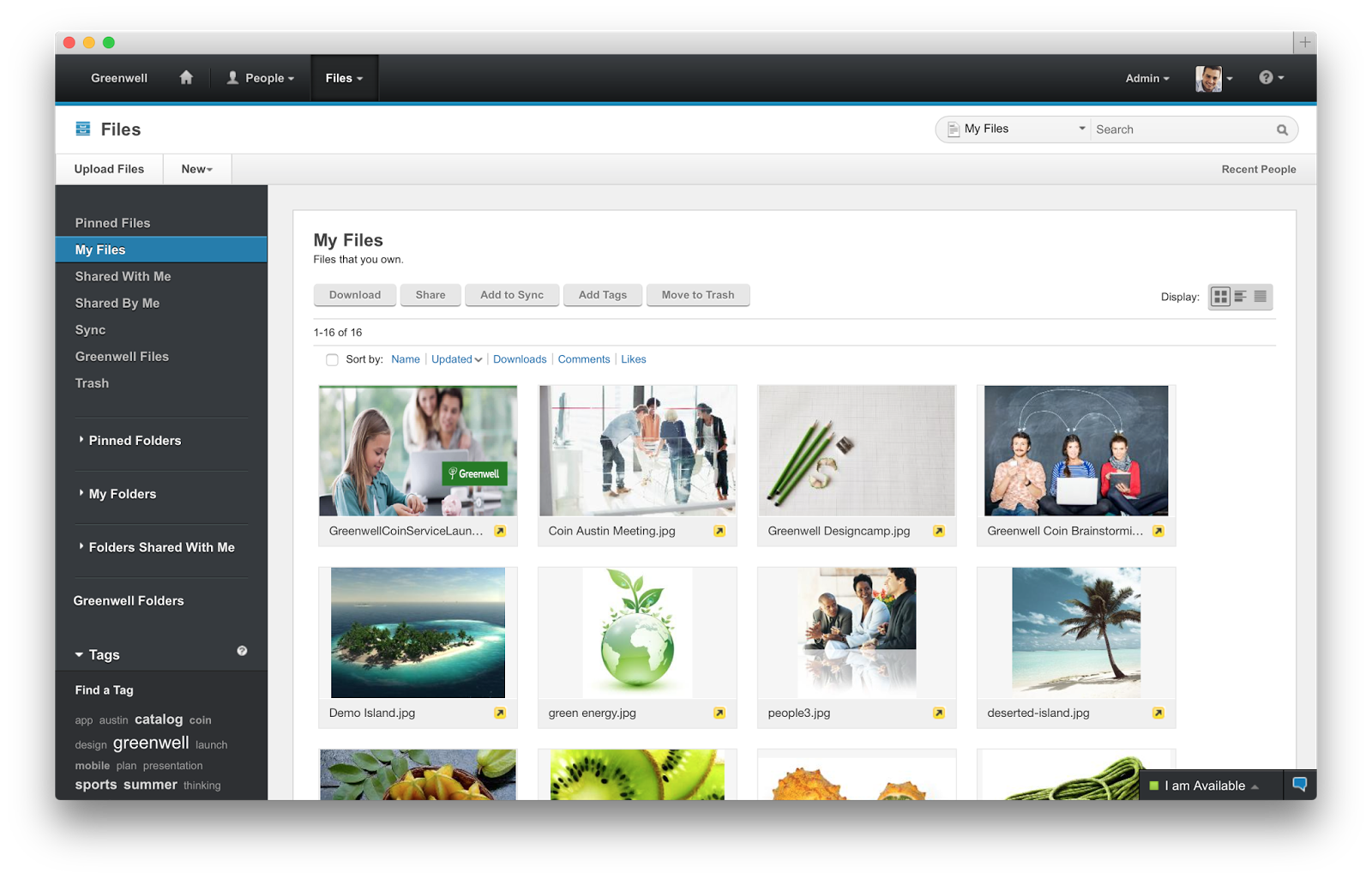
Task: Pin the Demo Island.jpg file
Action: point(500,713)
